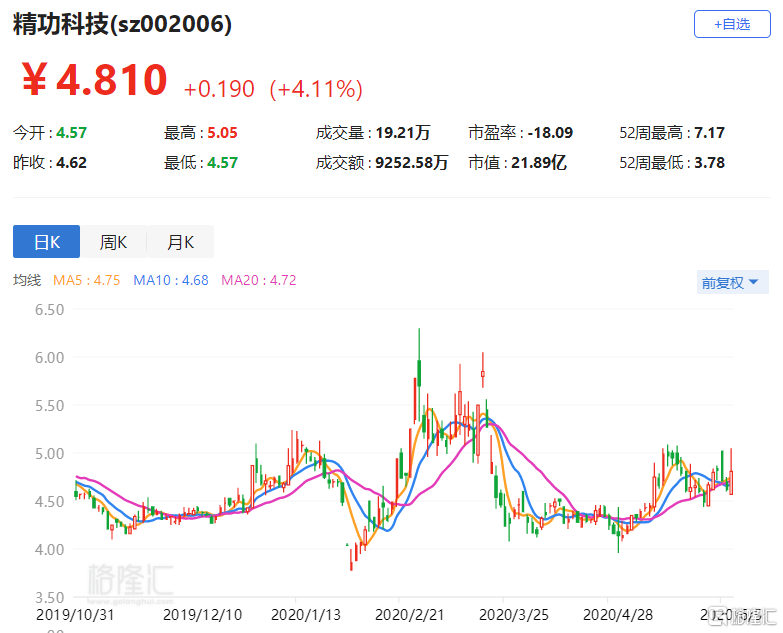The image size is (783, 633).
Task: Select the 日K daily chart tab
Action: coord(46,242)
